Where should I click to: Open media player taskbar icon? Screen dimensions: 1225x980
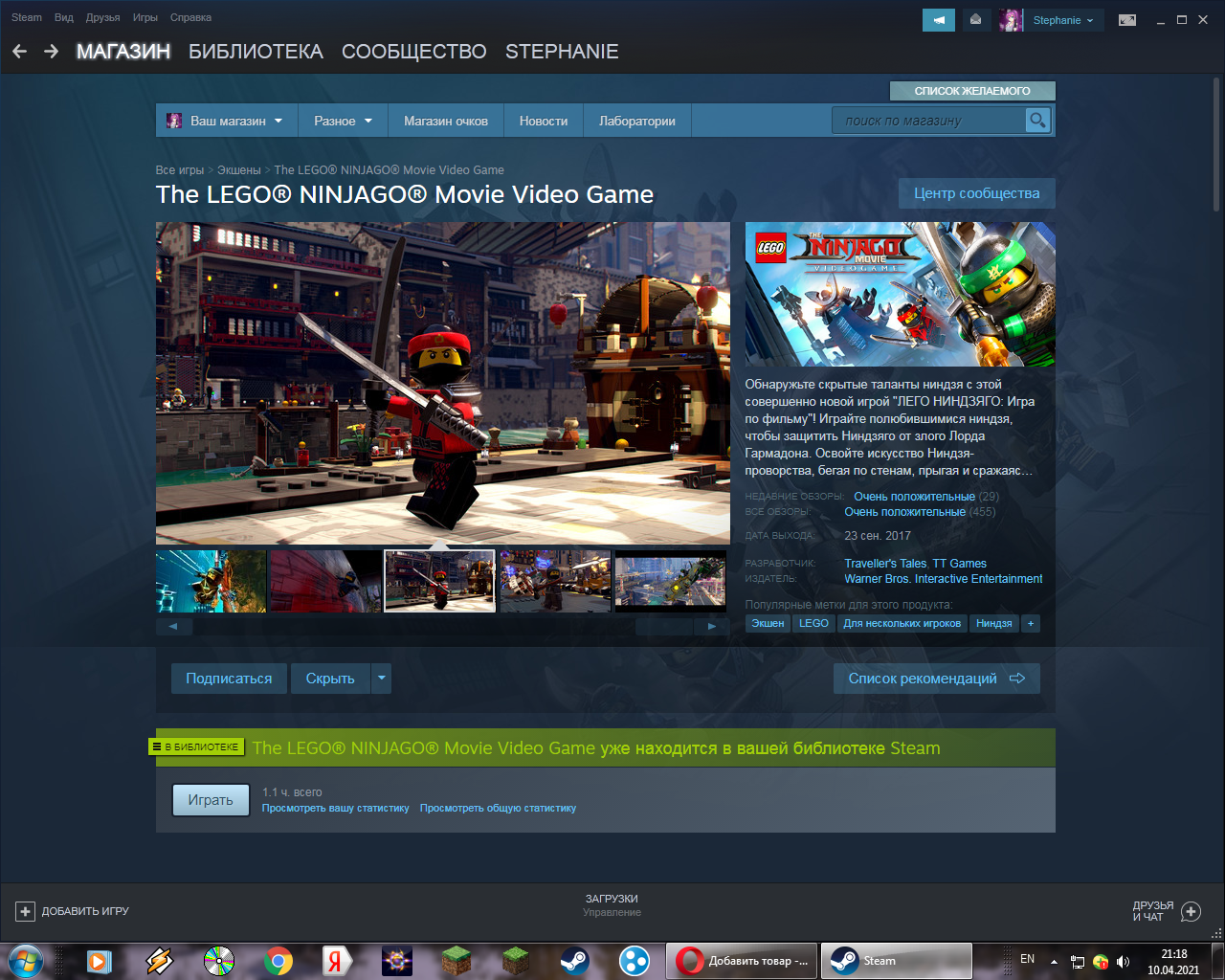coord(100,961)
